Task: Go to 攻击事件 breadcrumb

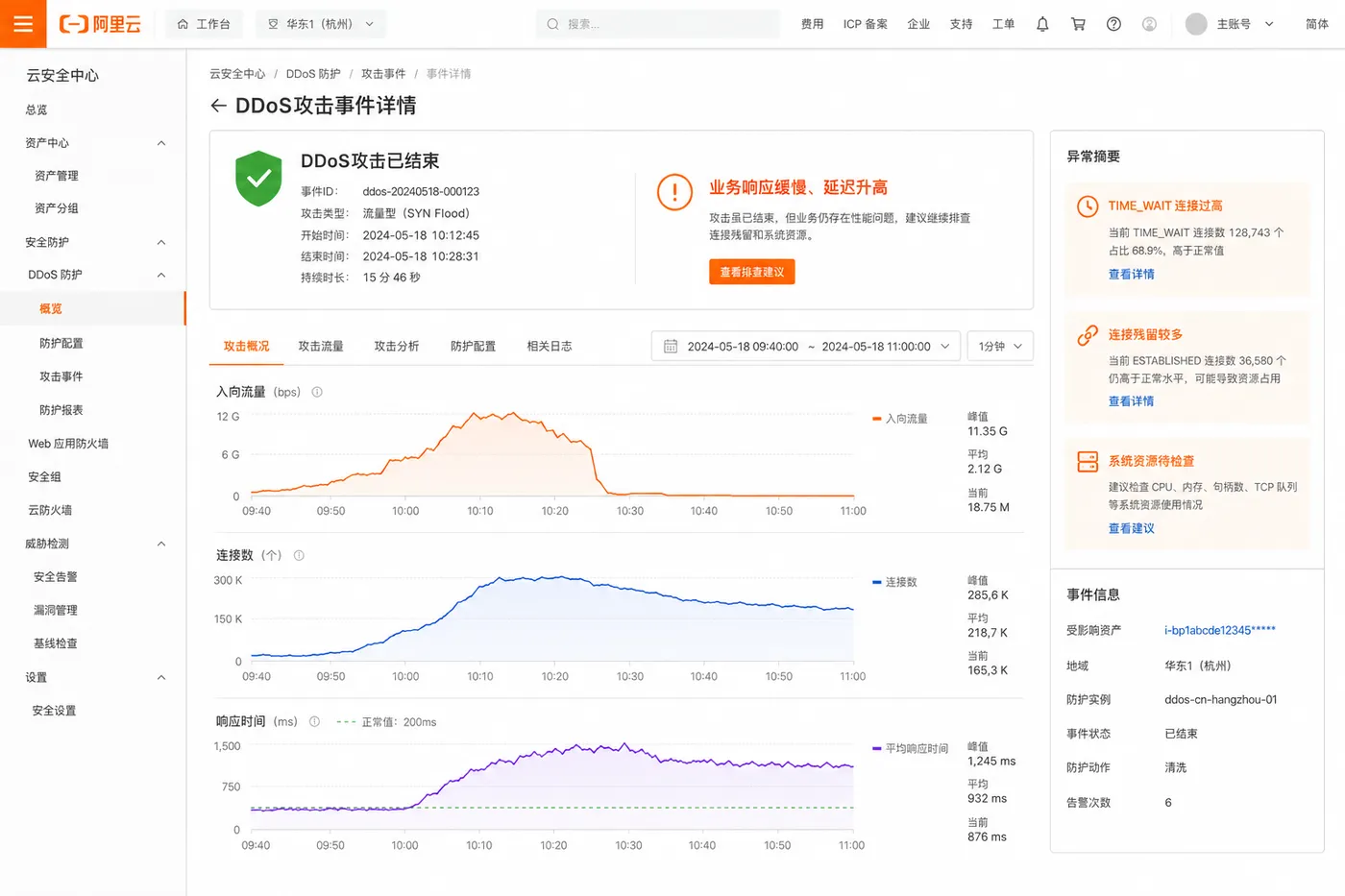Action: tap(383, 74)
